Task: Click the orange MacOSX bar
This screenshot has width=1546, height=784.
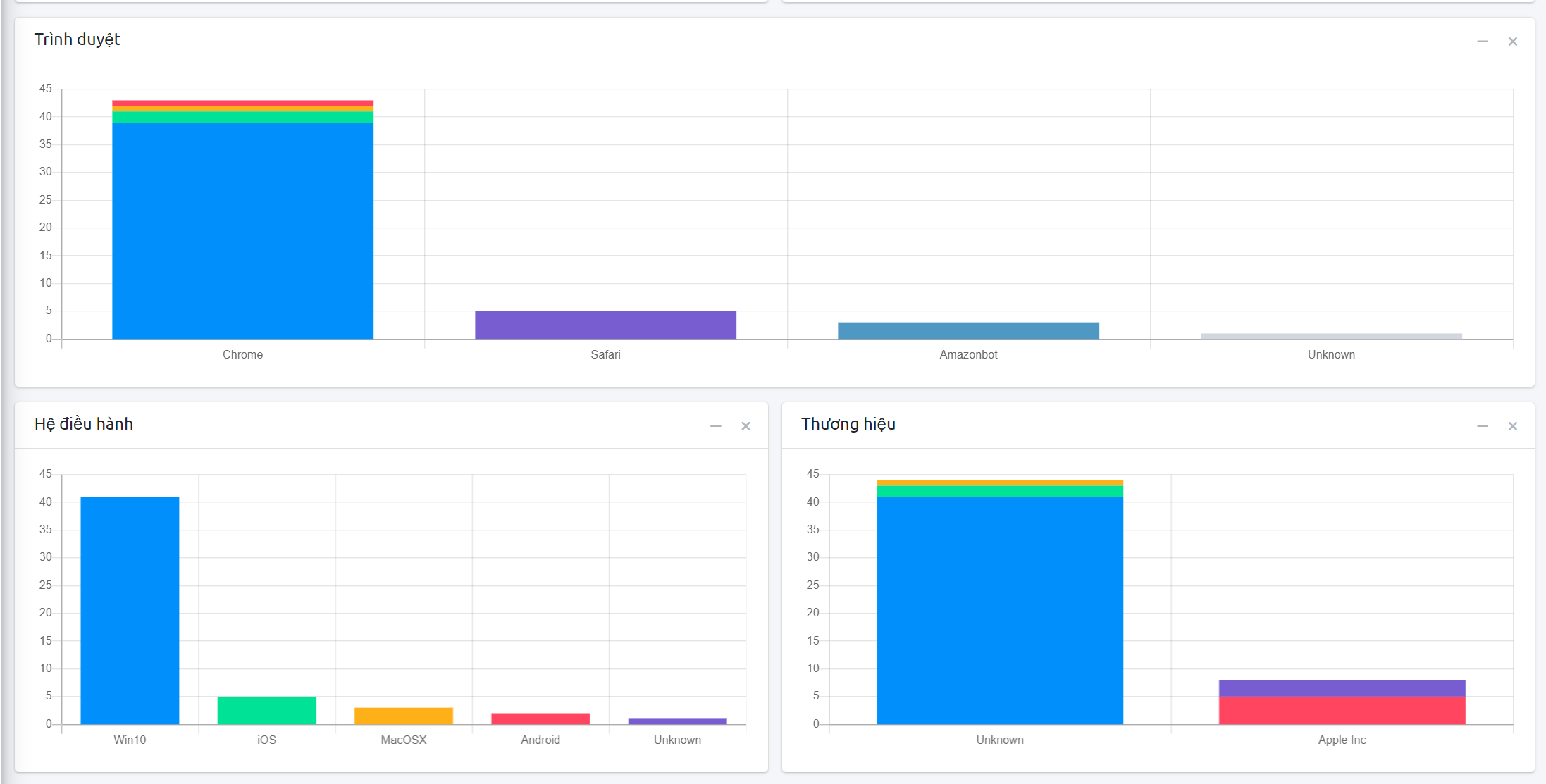Action: [x=403, y=716]
